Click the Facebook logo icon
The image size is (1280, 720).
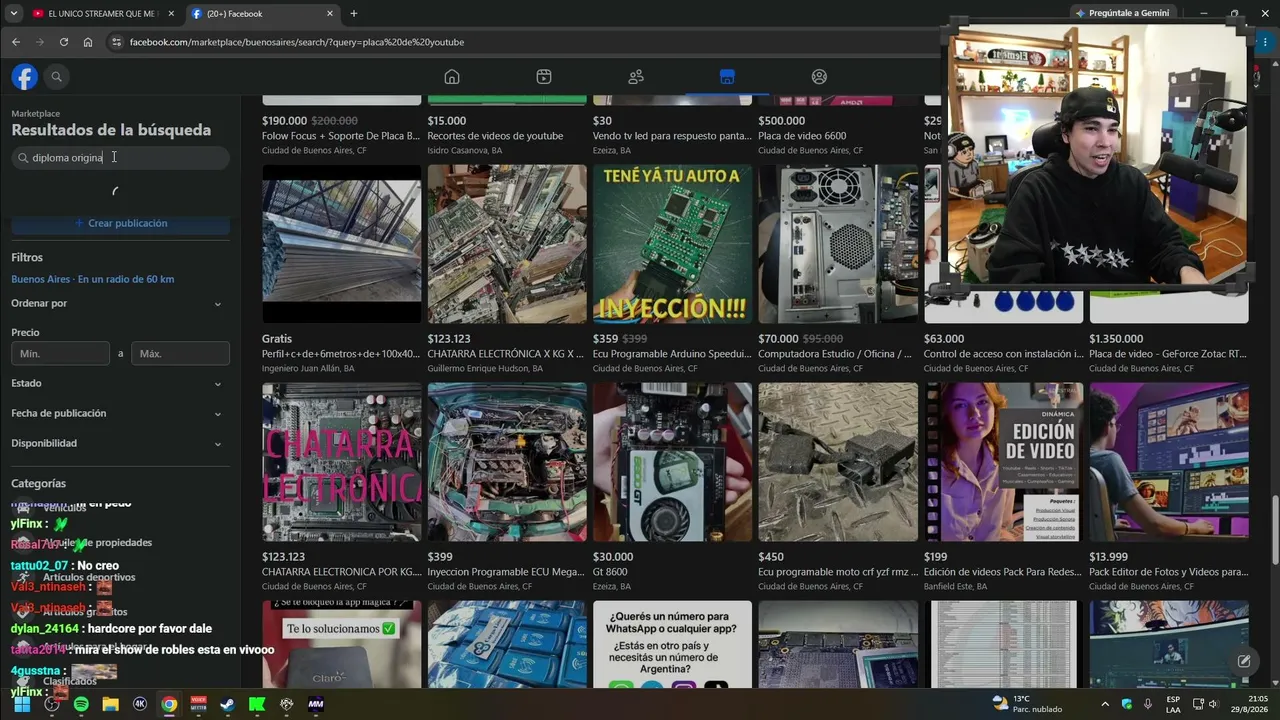[25, 77]
